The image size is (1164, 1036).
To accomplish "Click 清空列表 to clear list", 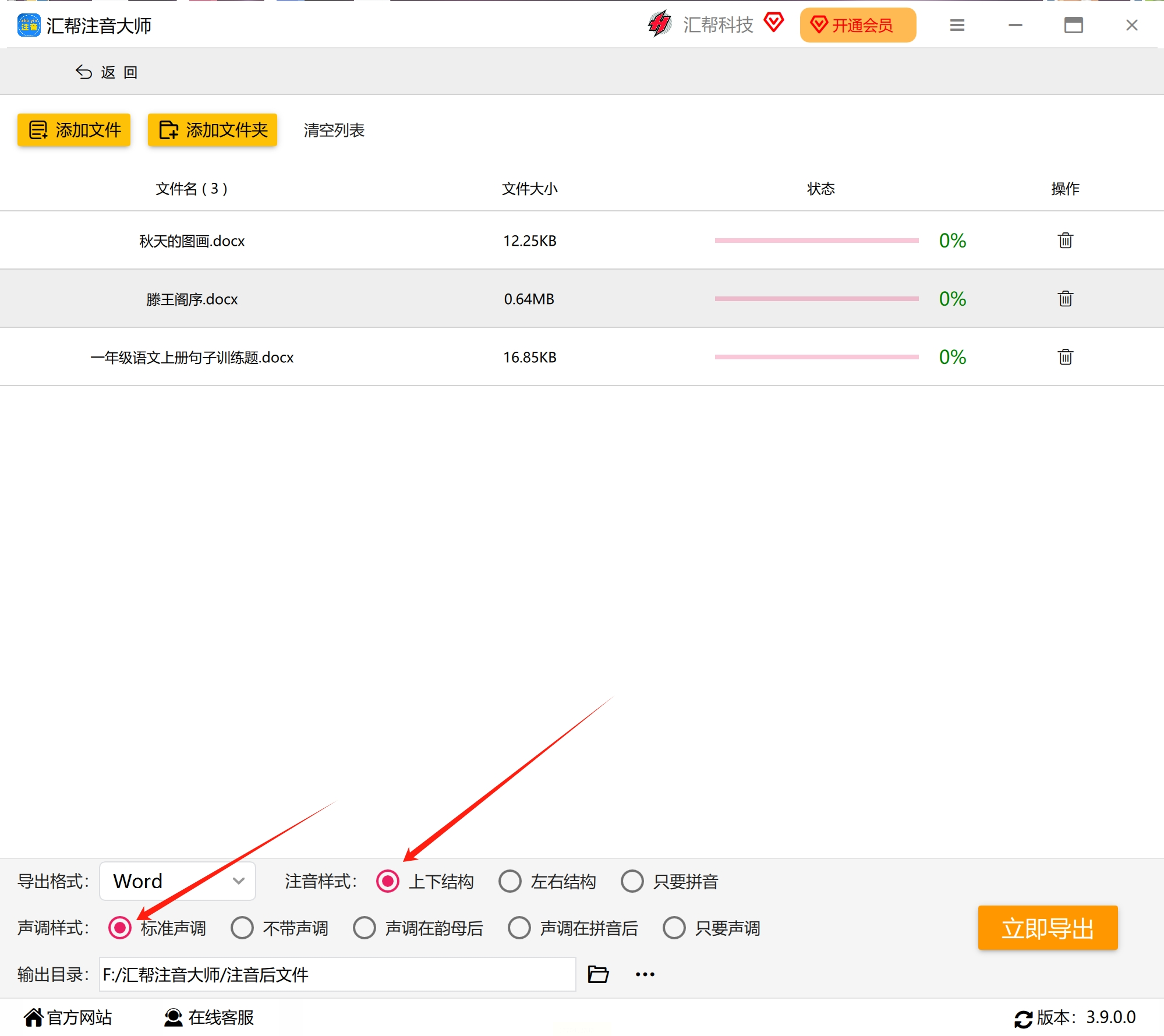I will (x=334, y=130).
